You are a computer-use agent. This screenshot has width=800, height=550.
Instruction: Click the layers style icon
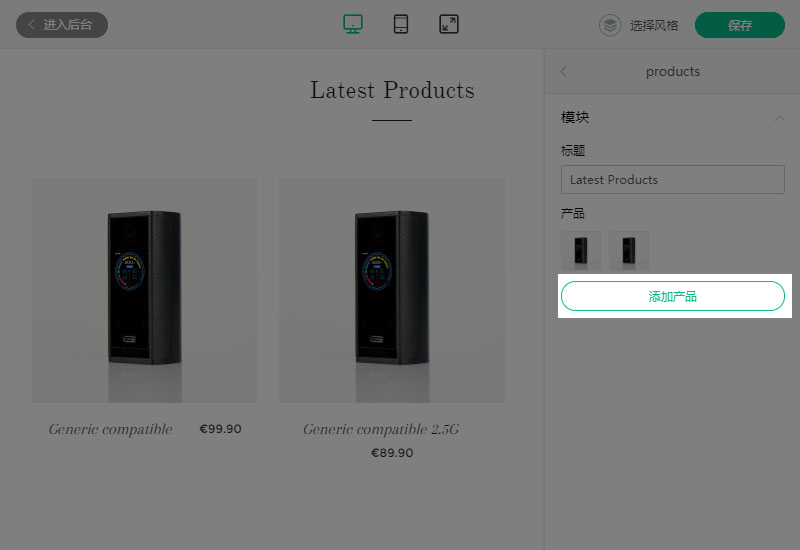610,25
